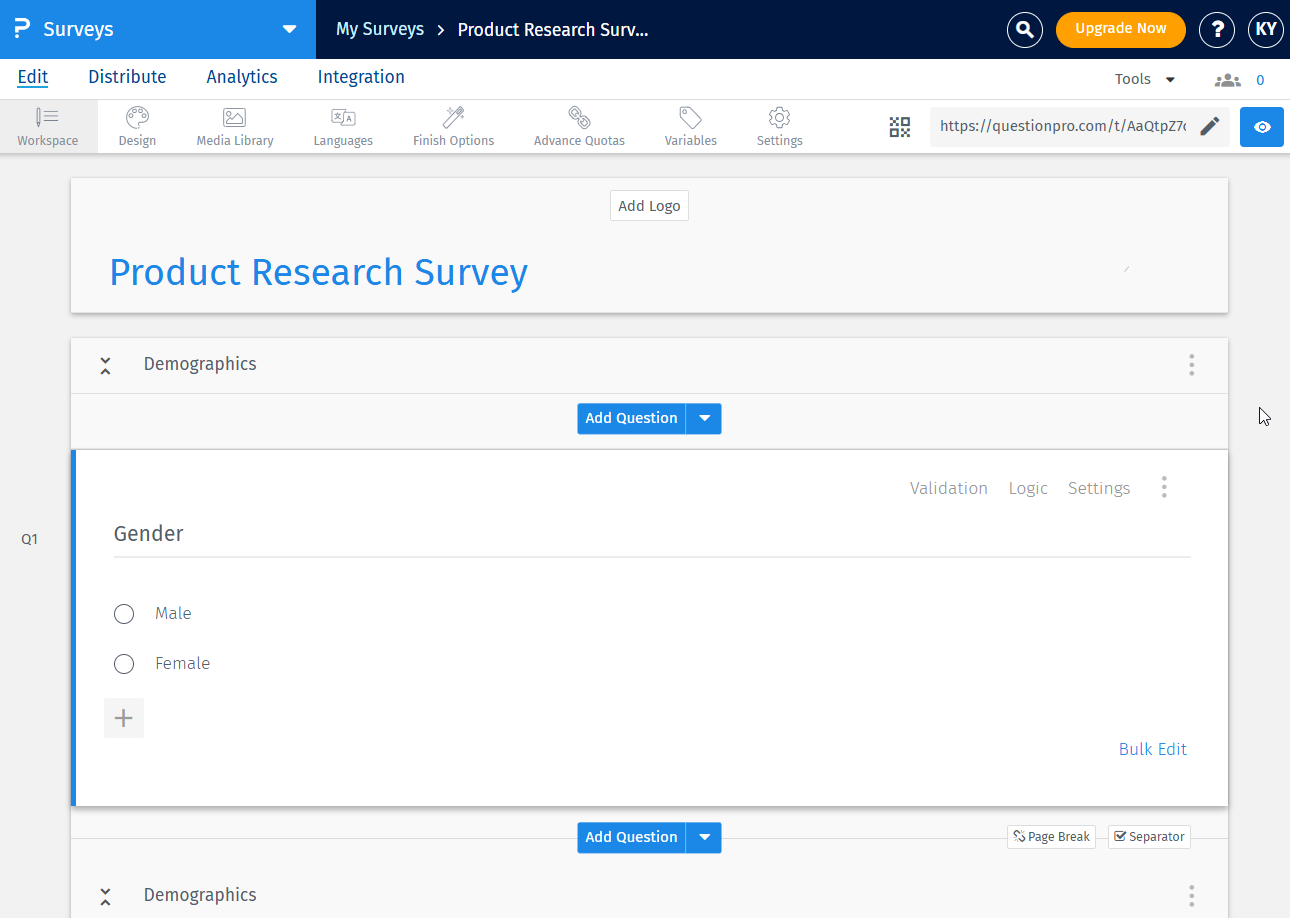Image resolution: width=1290 pixels, height=918 pixels.
Task: Open Advance Quotas
Action: [578, 126]
